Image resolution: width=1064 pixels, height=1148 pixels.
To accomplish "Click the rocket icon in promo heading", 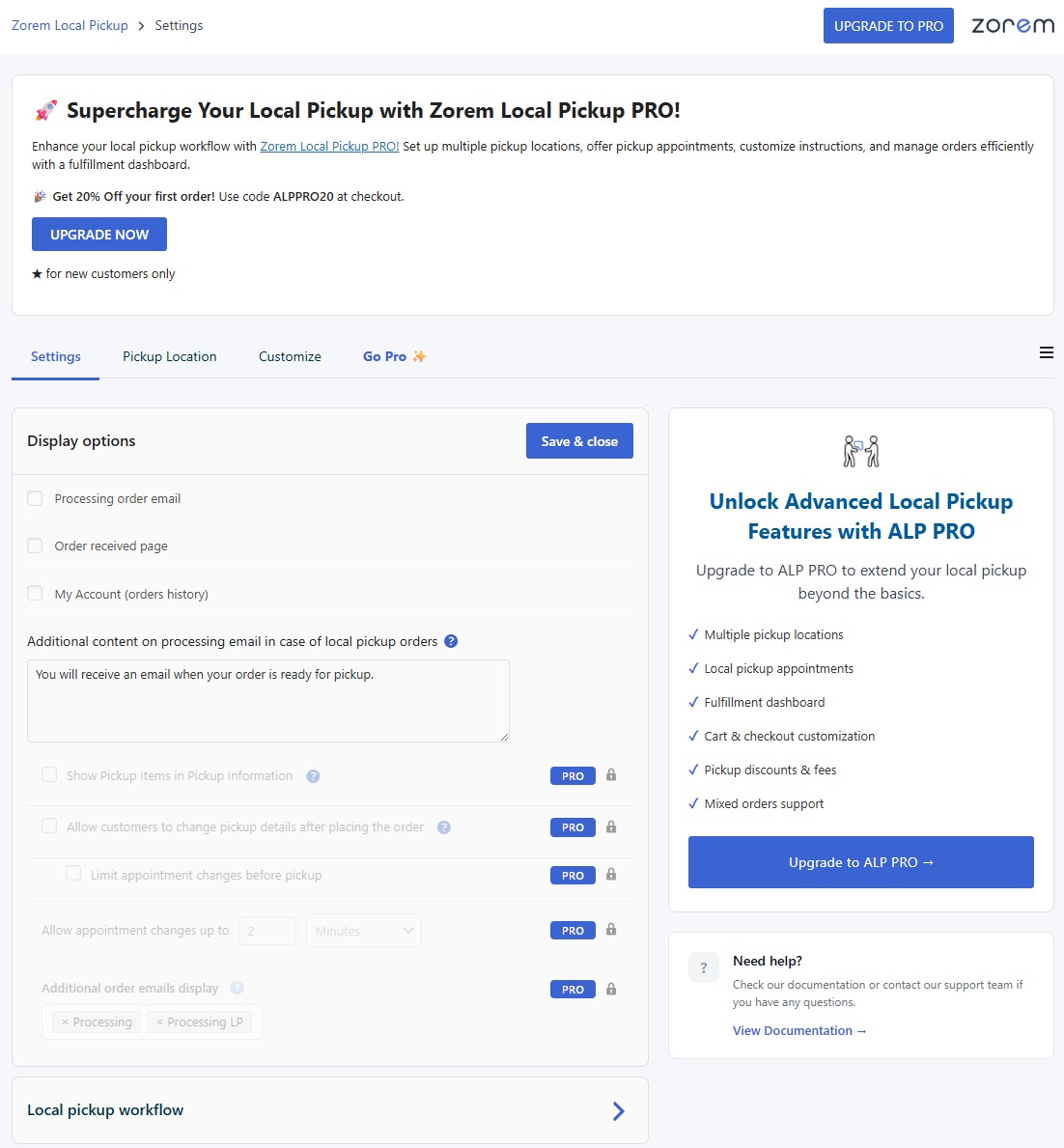I will click(45, 111).
